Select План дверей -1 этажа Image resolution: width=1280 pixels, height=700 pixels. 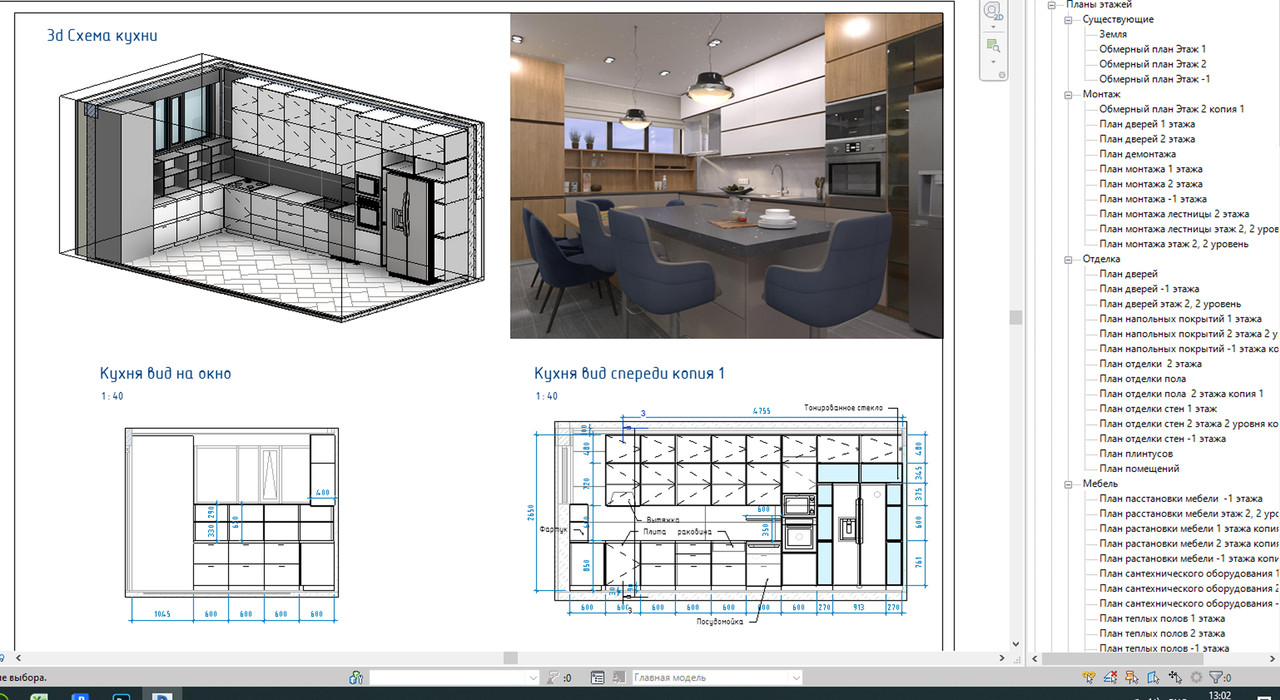tap(1150, 289)
